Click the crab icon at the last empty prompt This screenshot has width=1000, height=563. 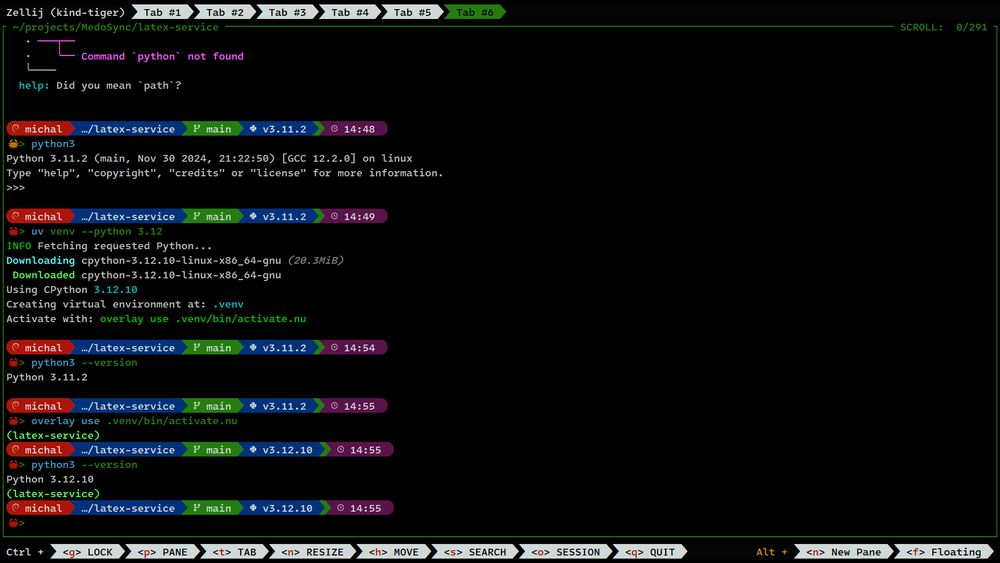click(x=13, y=522)
